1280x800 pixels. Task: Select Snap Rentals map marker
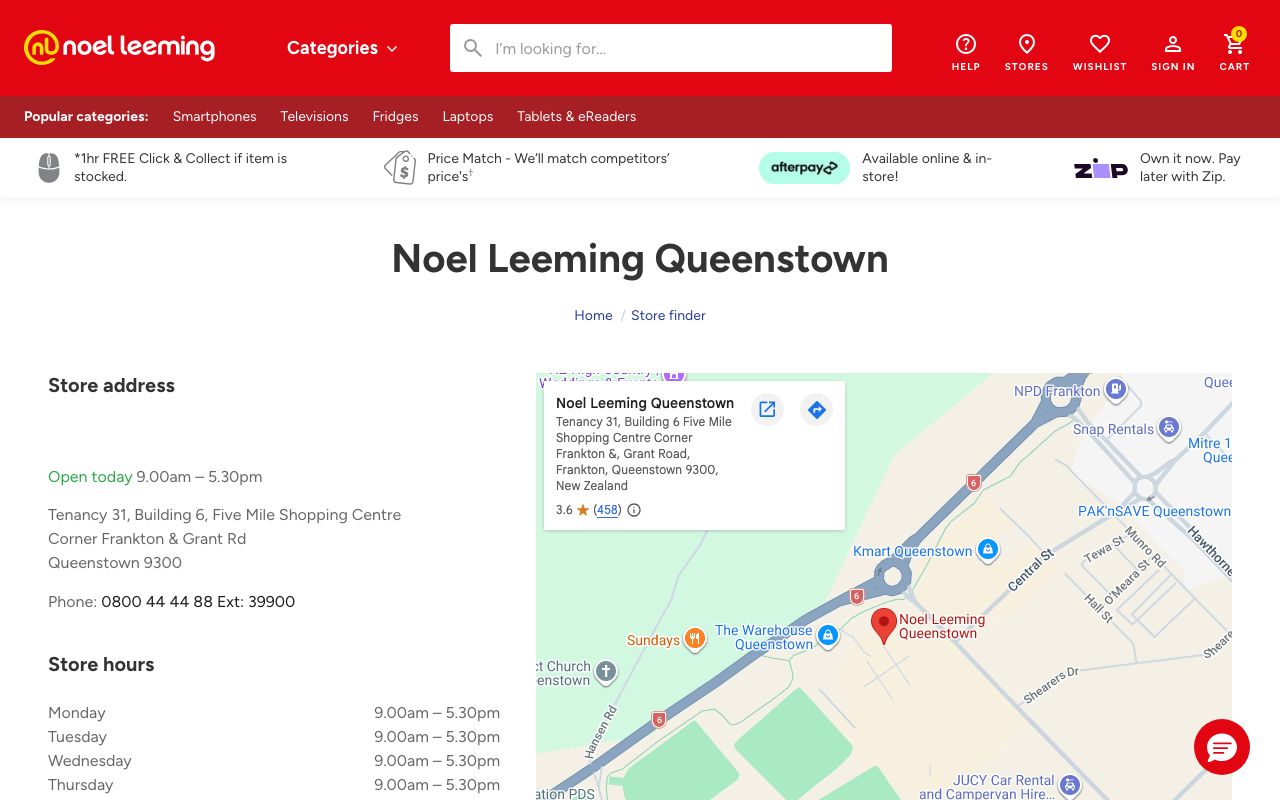click(x=1169, y=428)
